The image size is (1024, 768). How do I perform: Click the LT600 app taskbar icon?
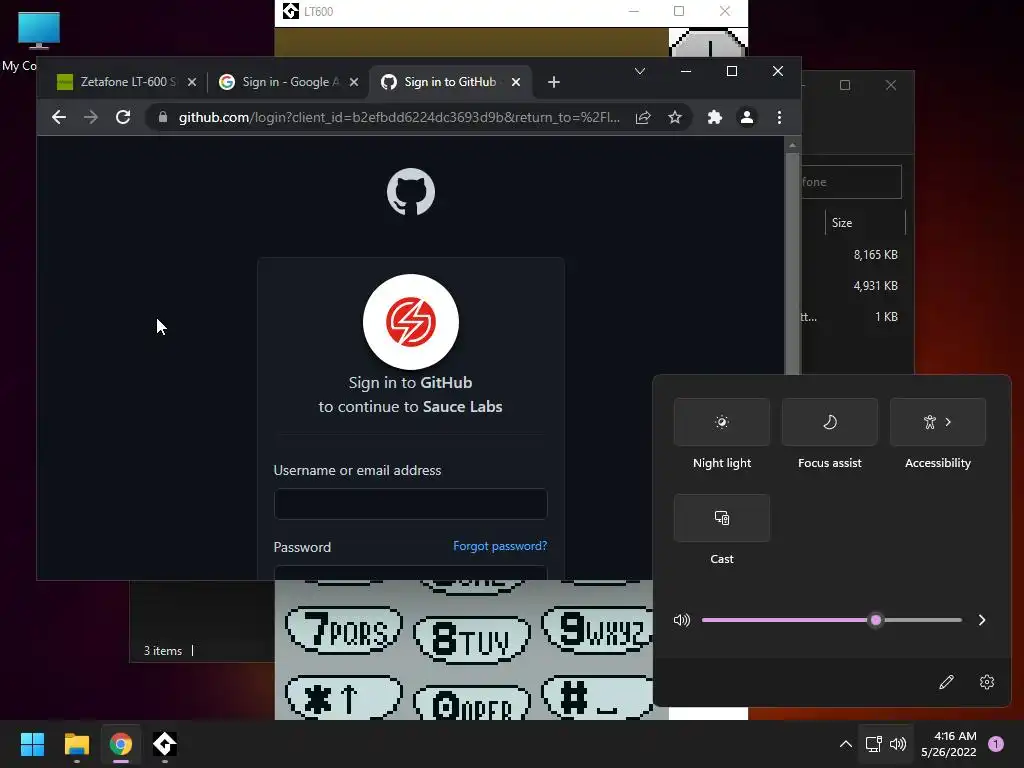pyautogui.click(x=165, y=744)
